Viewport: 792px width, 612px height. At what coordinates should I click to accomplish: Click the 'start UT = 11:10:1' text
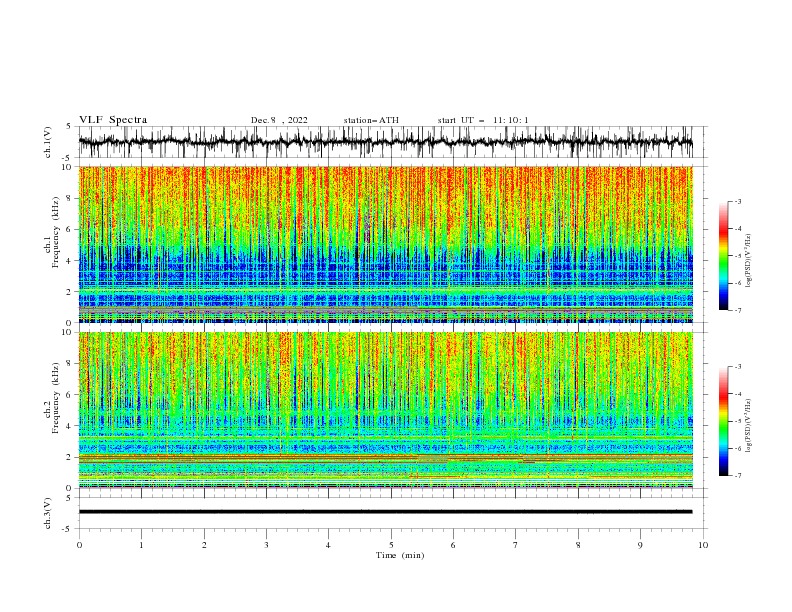(483, 120)
